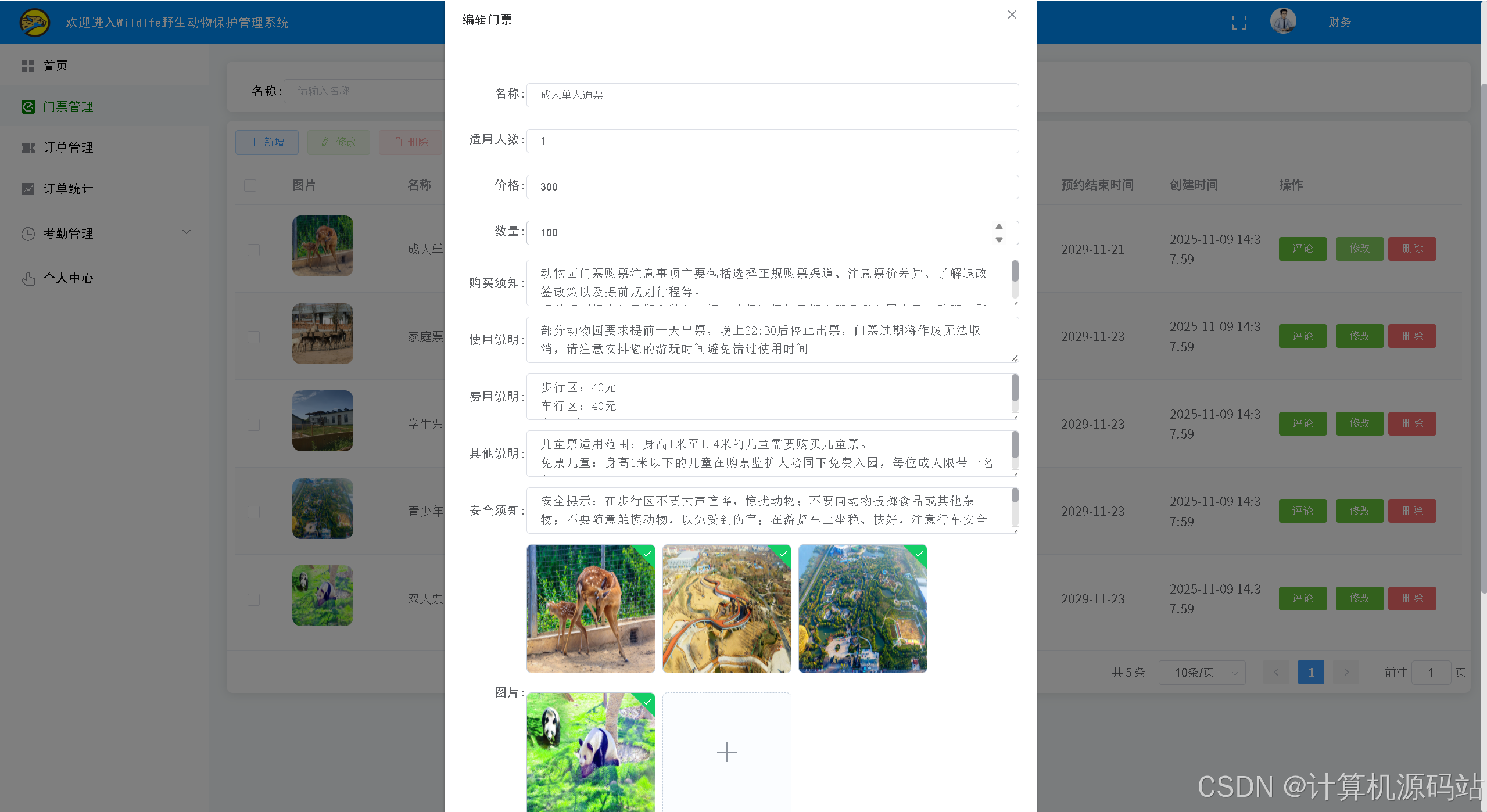Click 评论 for the 2029-11-21 row

[x=1302, y=249]
